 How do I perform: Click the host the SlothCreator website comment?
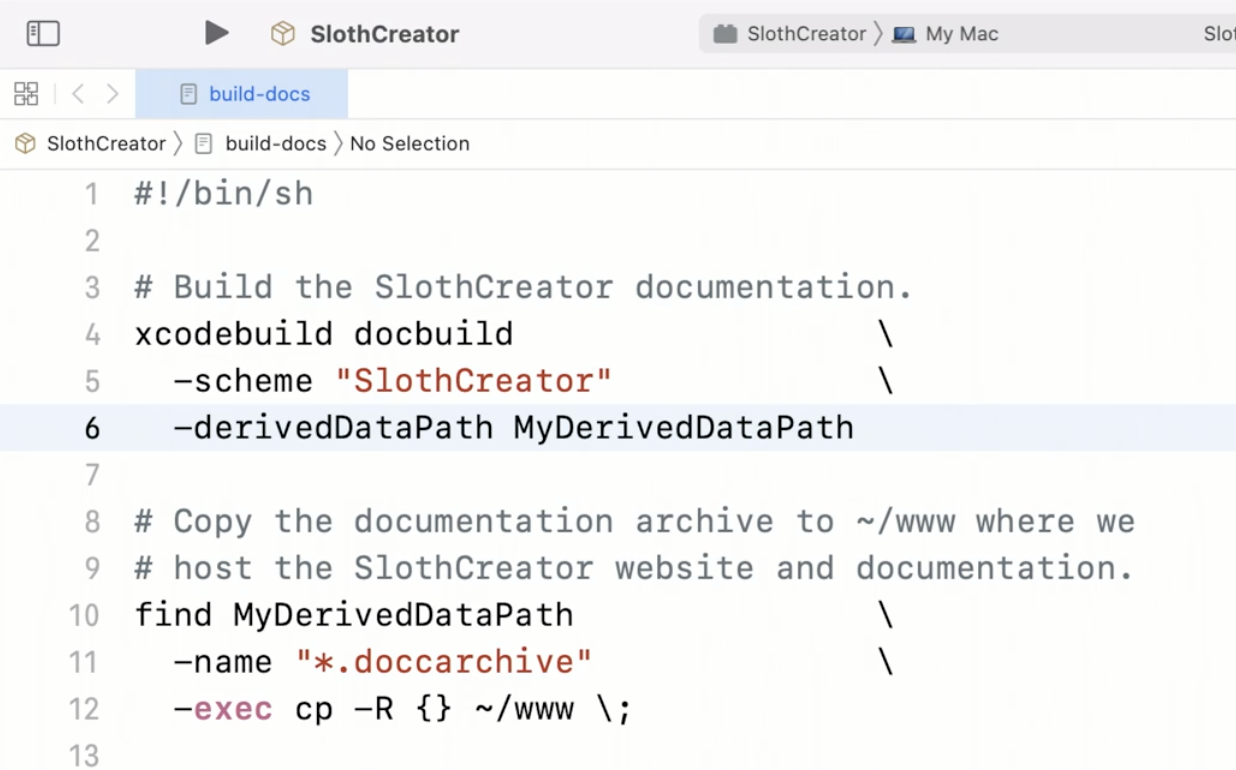(x=635, y=569)
